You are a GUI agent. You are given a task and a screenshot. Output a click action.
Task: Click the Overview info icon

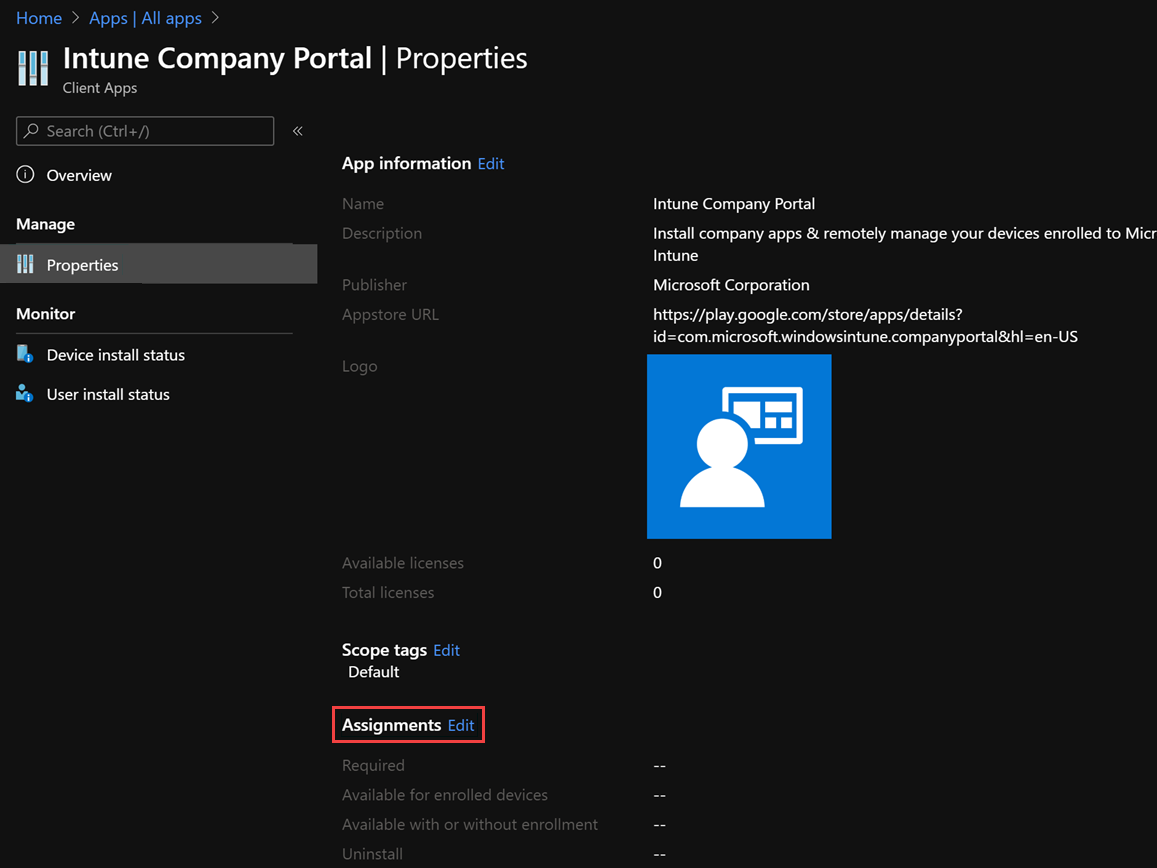[25, 175]
